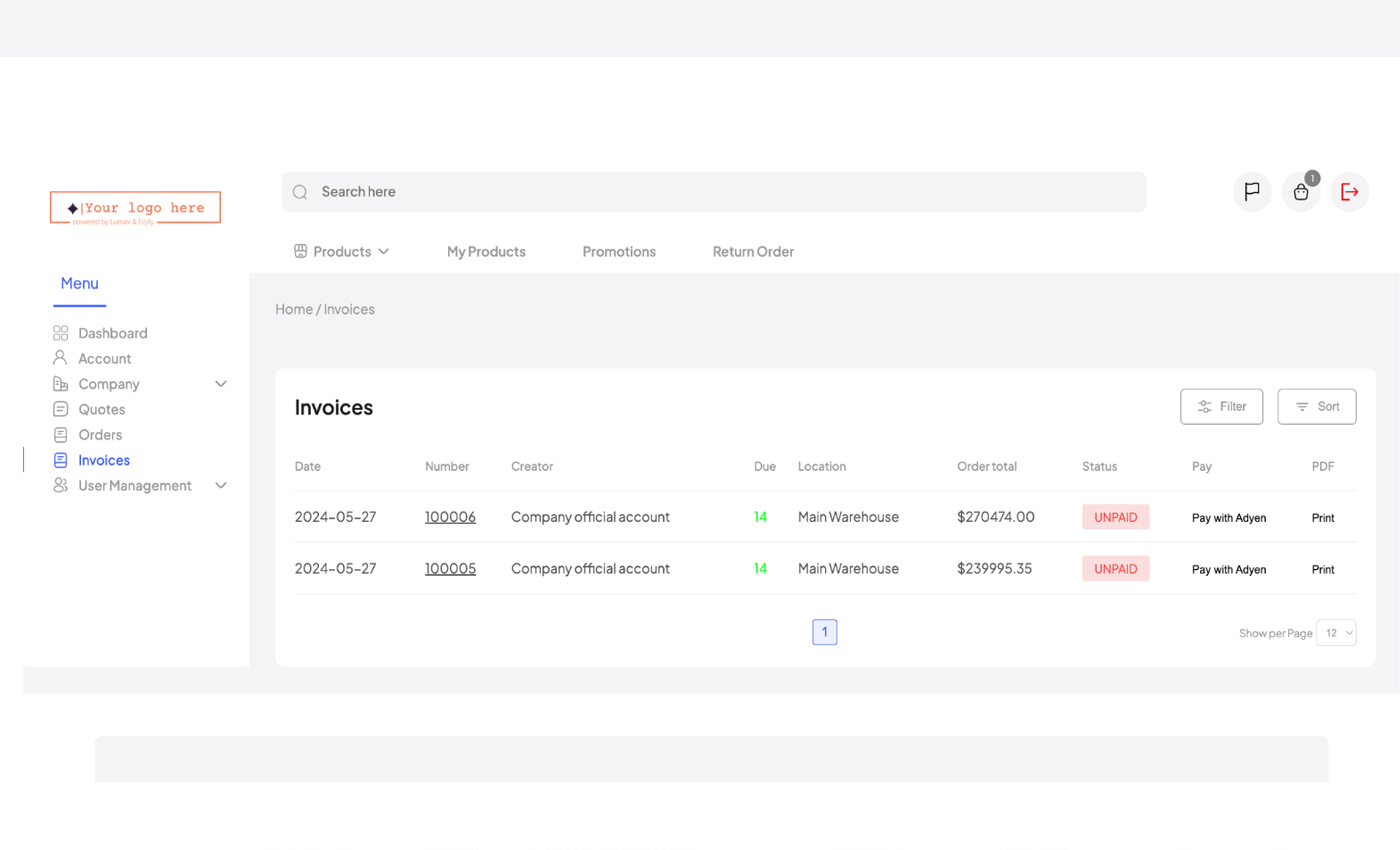Expand the User Management chevron
Image resolution: width=1400 pixels, height=850 pixels.
tap(221, 486)
